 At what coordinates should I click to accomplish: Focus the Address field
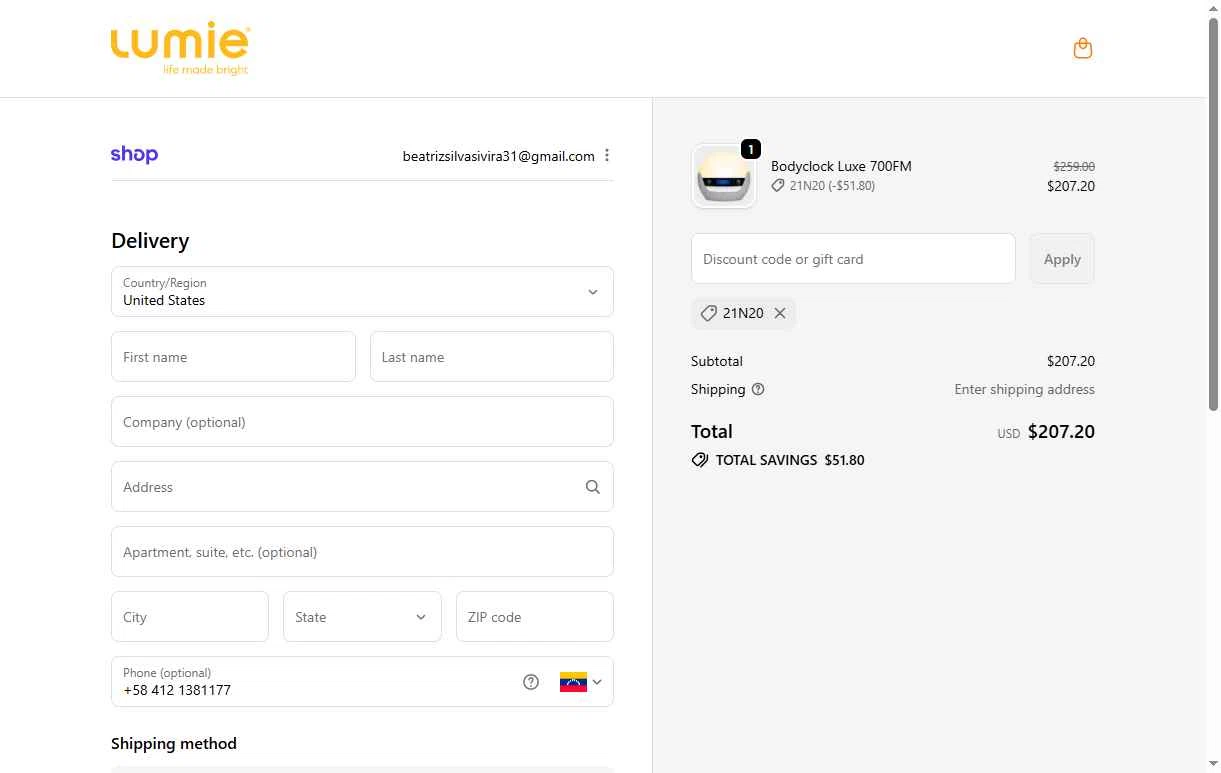tap(362, 487)
